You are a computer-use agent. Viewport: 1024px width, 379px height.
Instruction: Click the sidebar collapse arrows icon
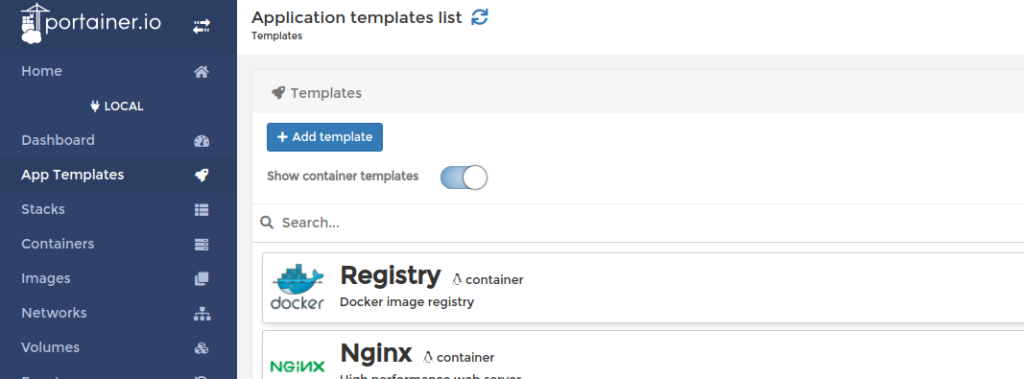(201, 26)
